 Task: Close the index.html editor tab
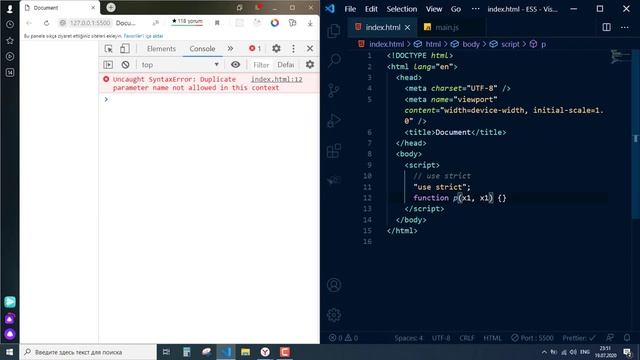click(x=407, y=27)
